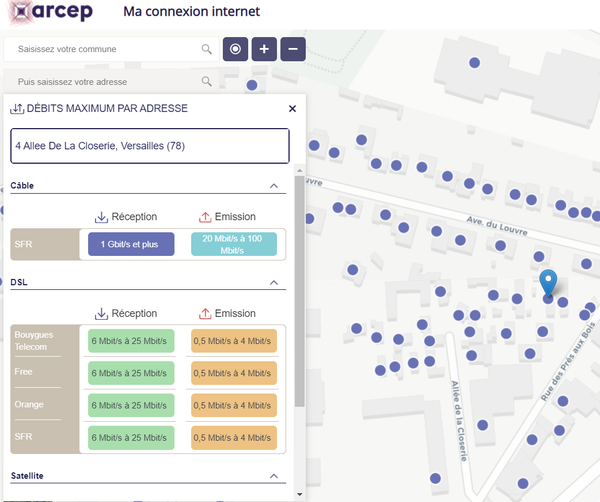Click DSL SFR emission '0,5 Mbit/s à 4 Mbit/s' badge
Screen dimensions: 600x502
(234, 437)
